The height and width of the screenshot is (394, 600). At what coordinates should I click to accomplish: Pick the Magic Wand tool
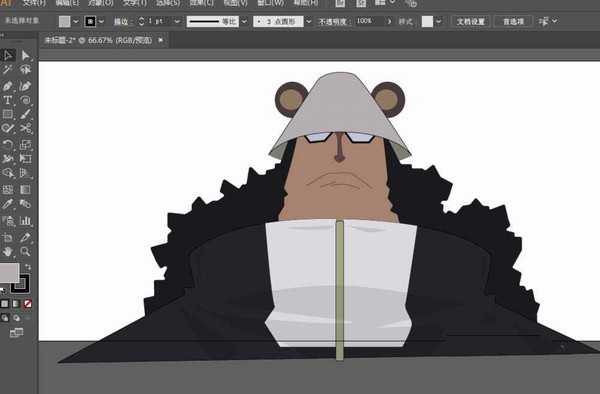click(8, 70)
